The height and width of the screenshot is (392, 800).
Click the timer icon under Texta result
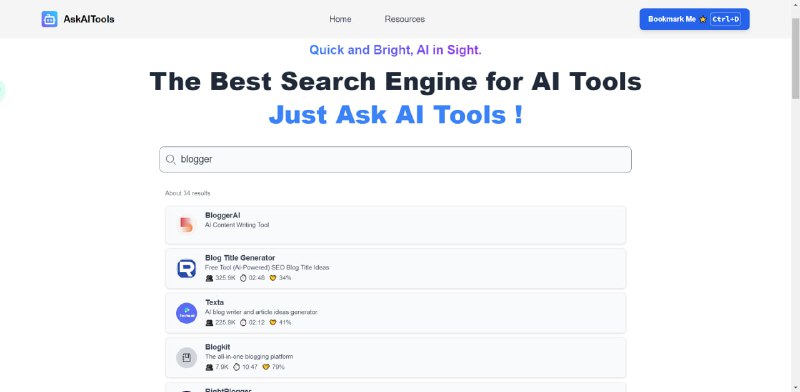tap(243, 323)
